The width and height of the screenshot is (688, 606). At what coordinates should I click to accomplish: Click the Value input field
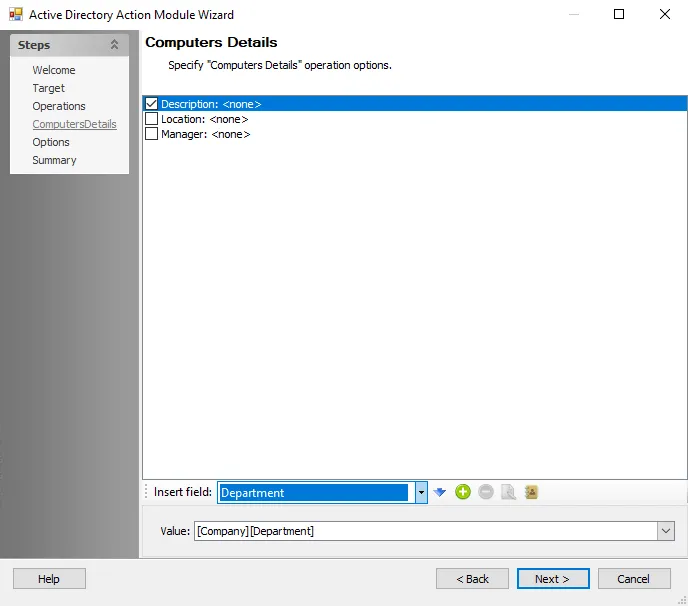[426, 531]
